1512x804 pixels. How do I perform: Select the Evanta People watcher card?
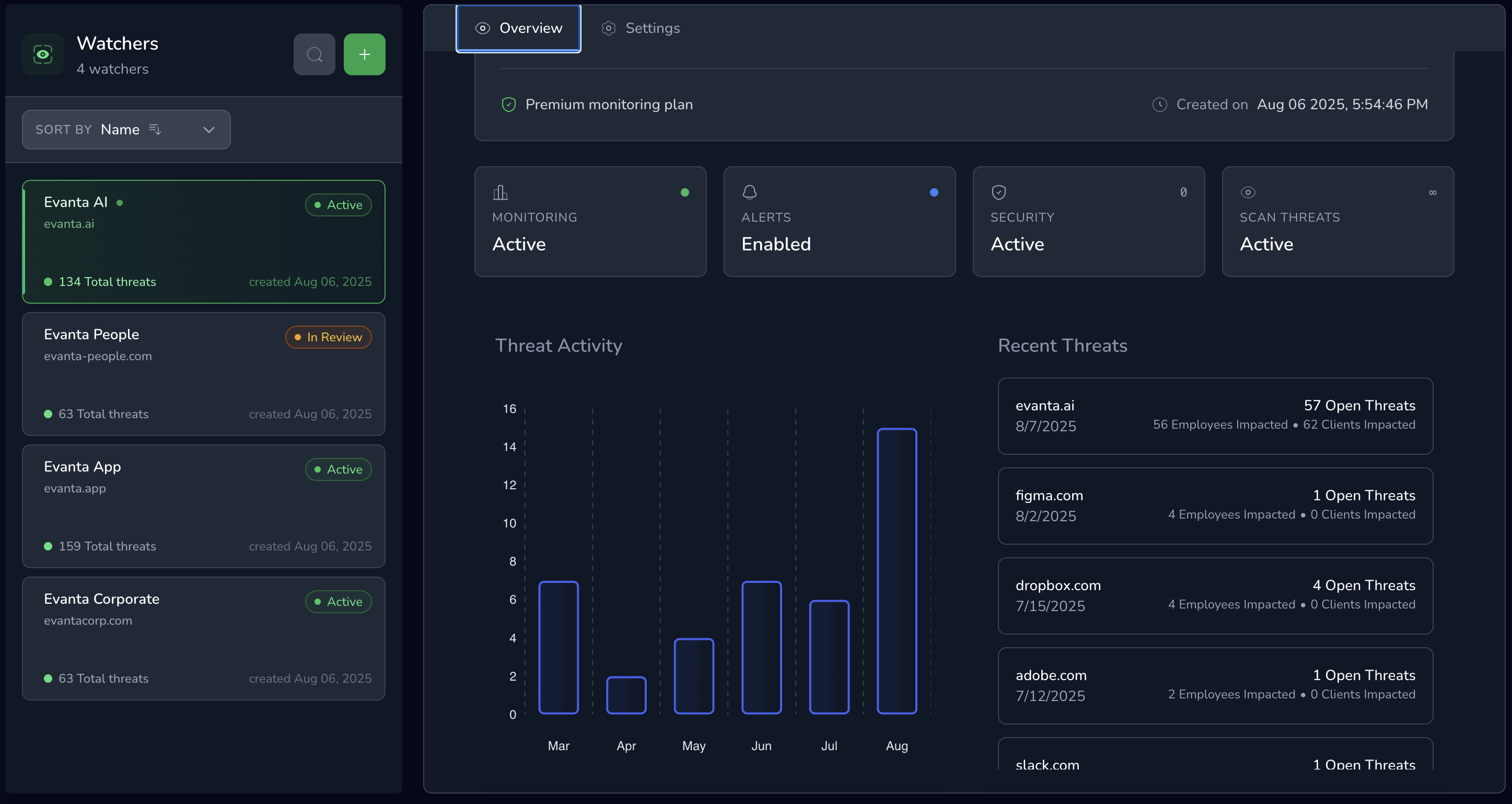point(204,374)
